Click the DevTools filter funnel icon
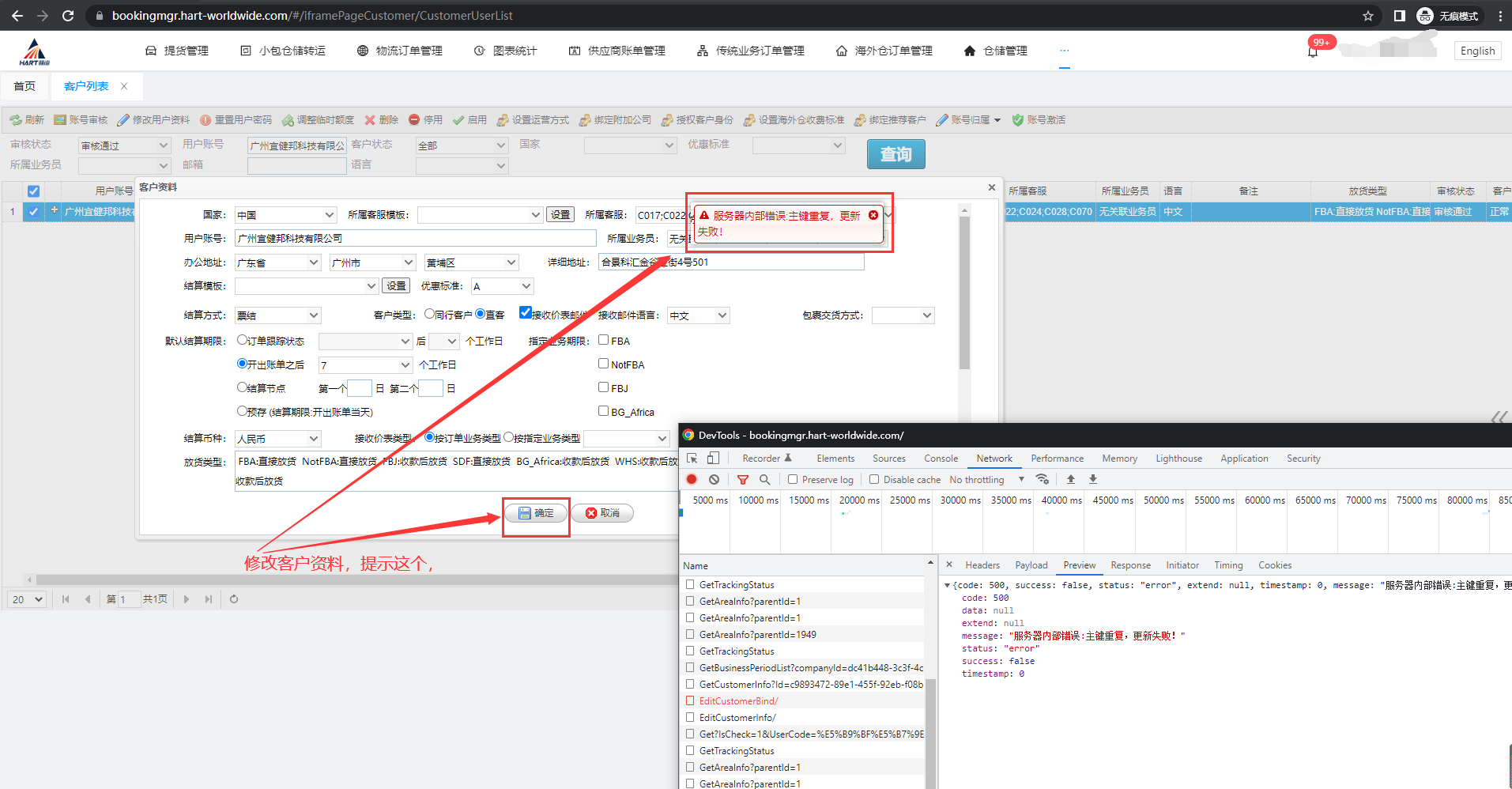The image size is (1512, 789). tap(742, 479)
